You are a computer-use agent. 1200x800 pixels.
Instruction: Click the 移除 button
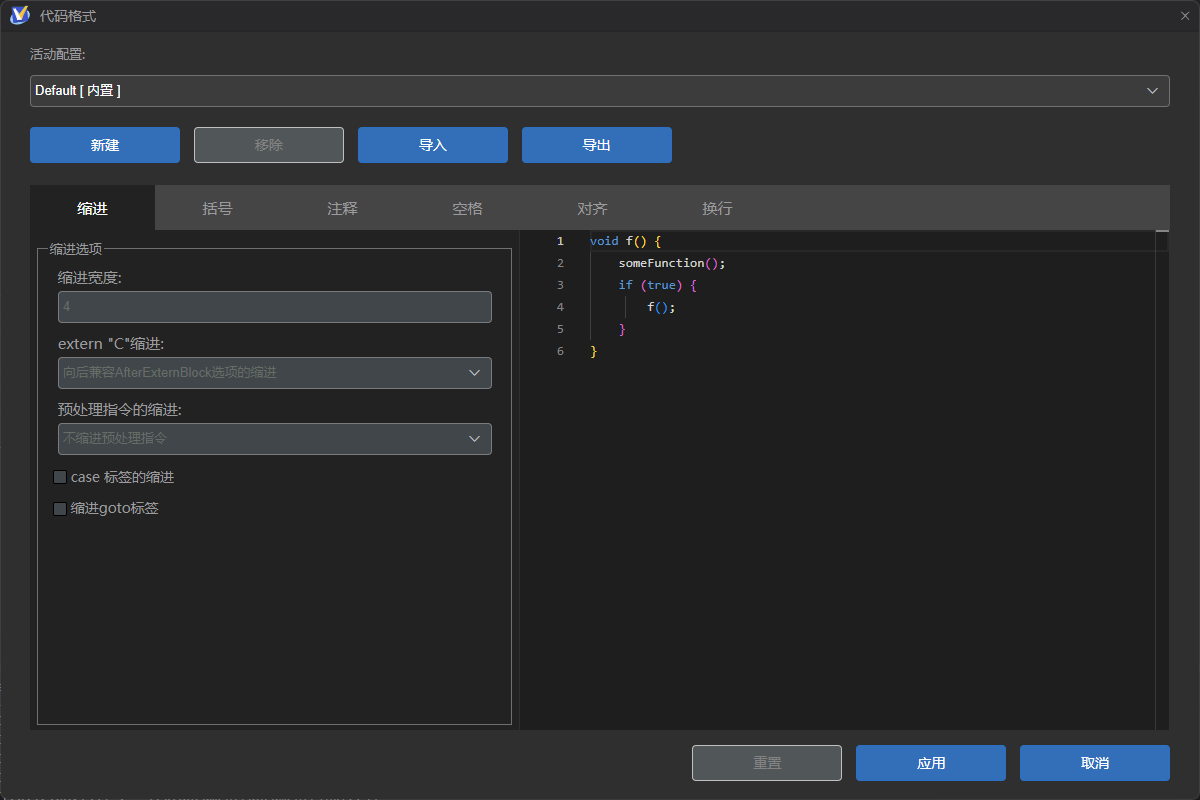pyautogui.click(x=269, y=145)
